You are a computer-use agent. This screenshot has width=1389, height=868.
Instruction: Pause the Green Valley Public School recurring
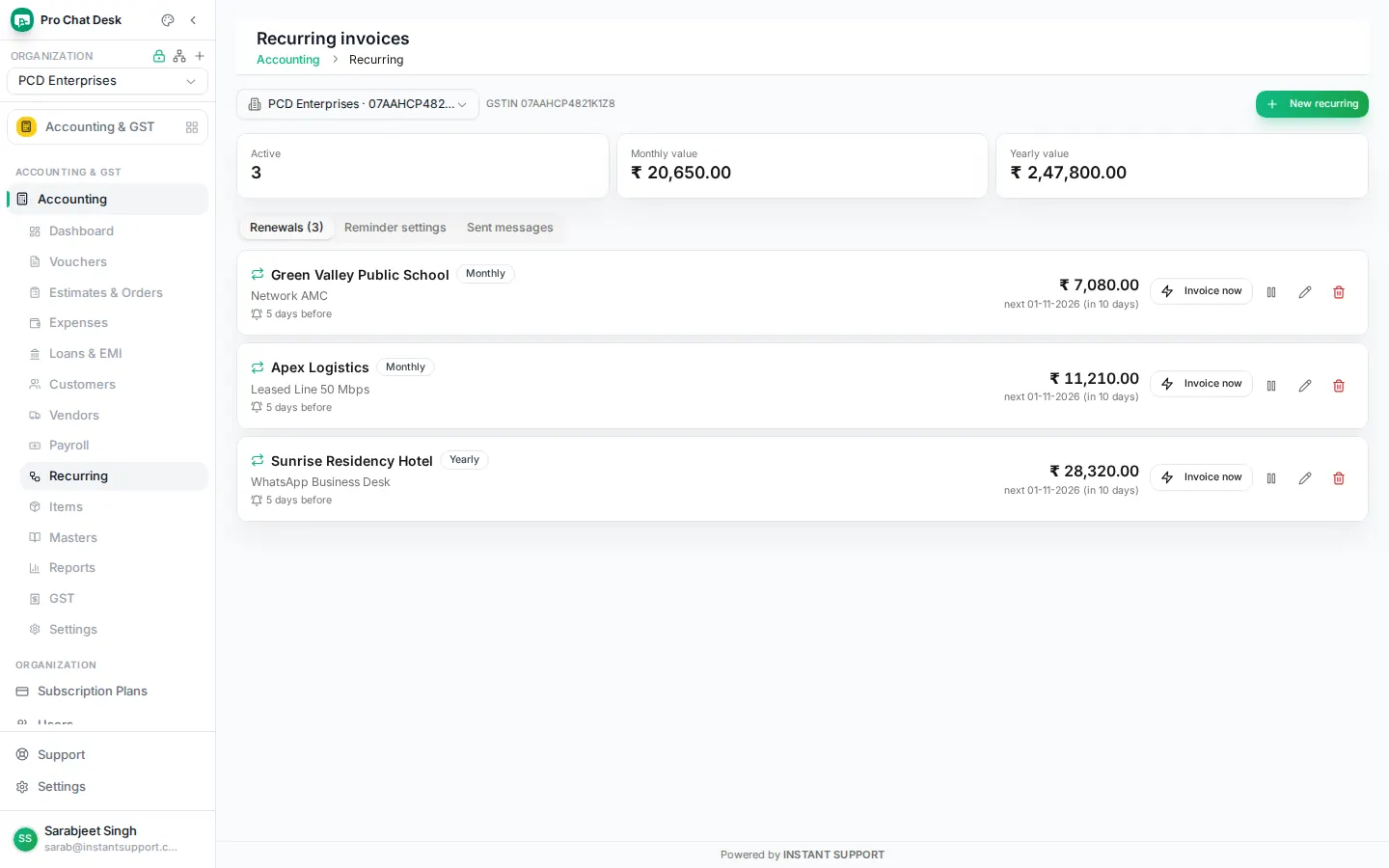(1271, 292)
